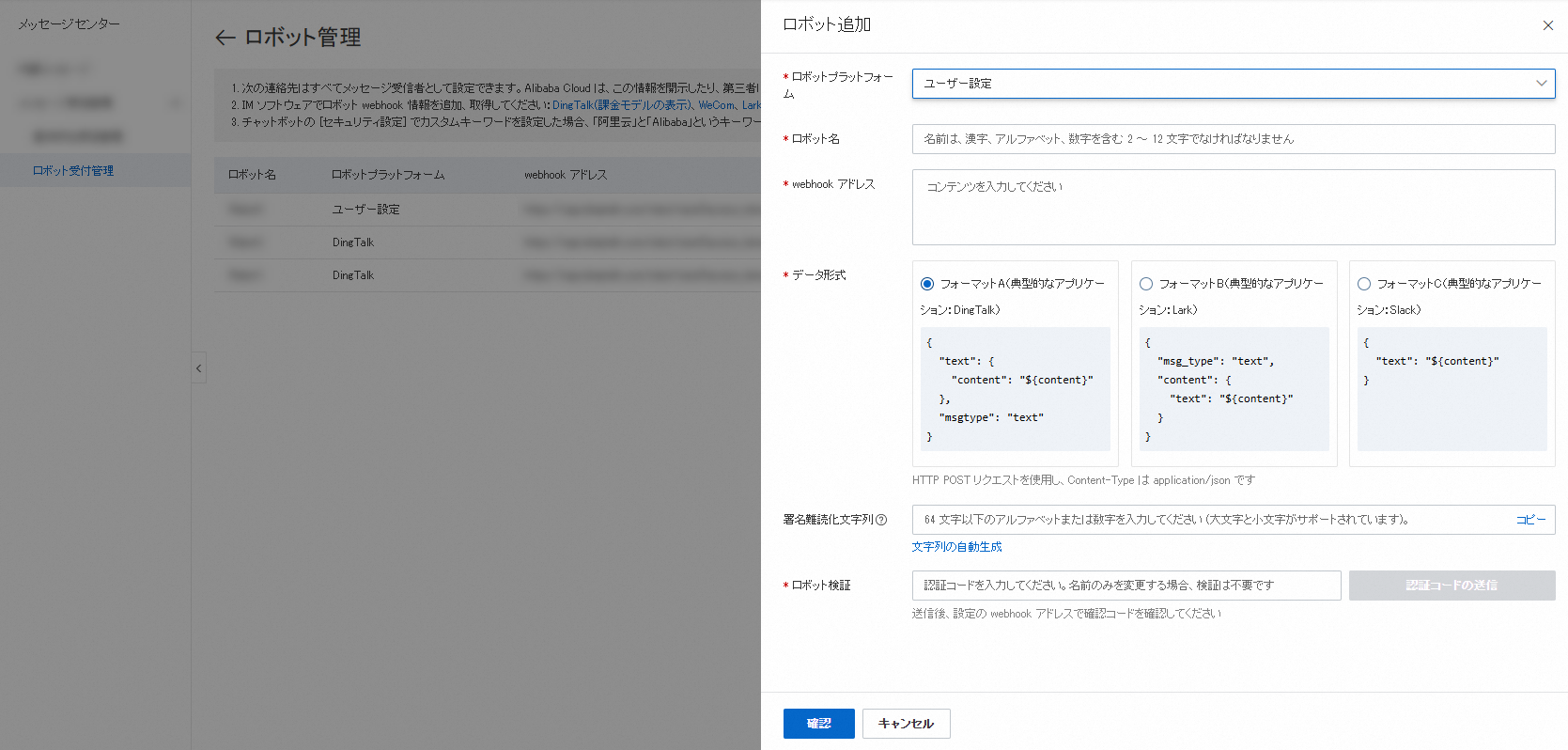Click the フォーマットC JSON sample block

click(1452, 389)
